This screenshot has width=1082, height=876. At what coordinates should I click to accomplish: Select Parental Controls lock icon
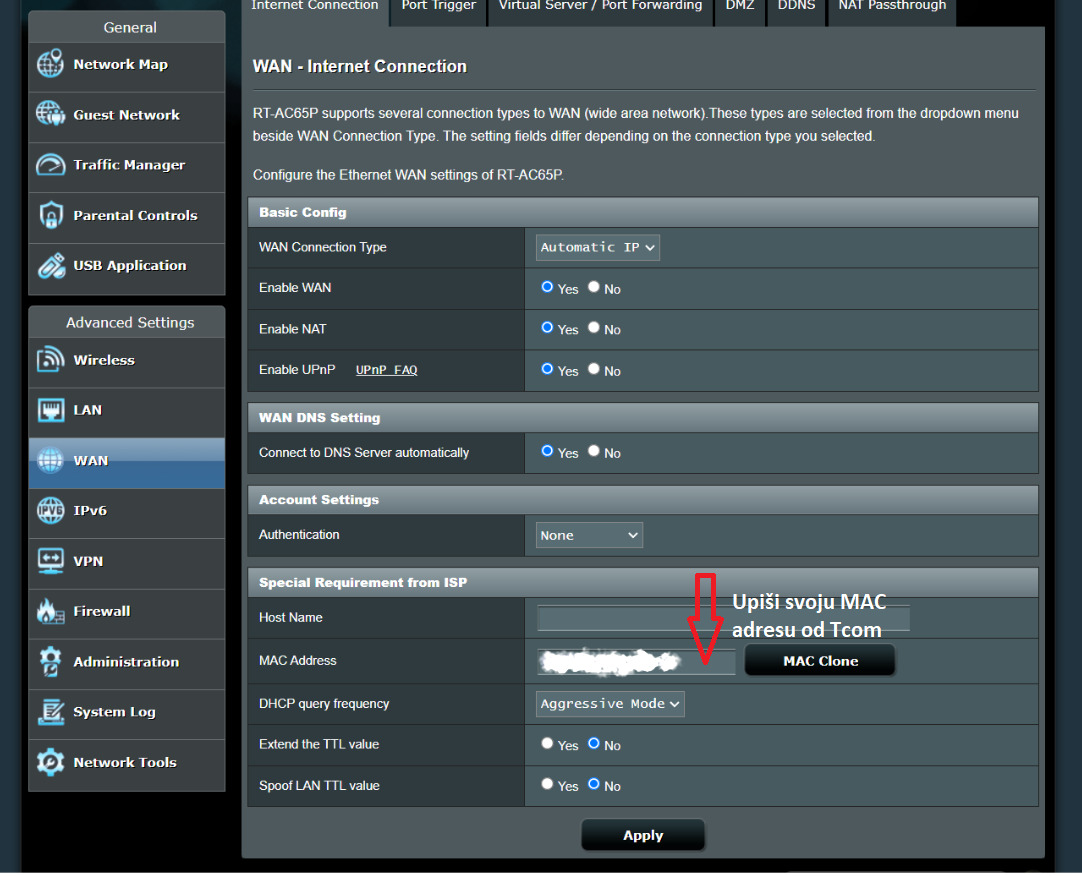[50, 215]
